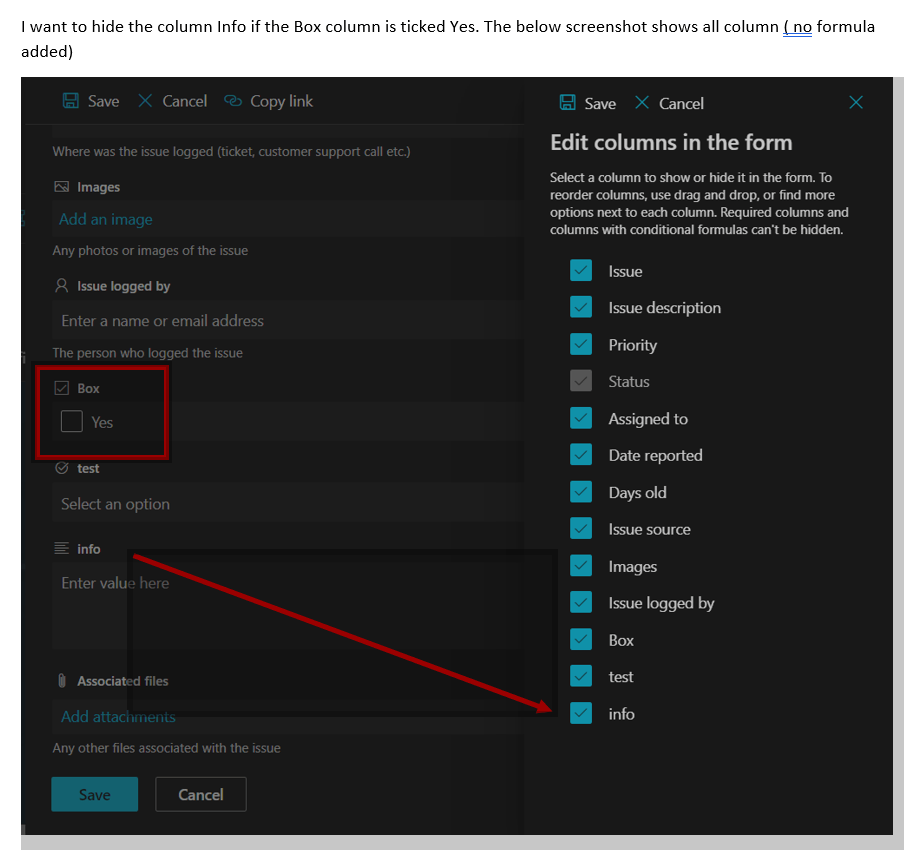This screenshot has height=865, width=916.
Task: Select the Assigned to column label
Action: (x=648, y=419)
